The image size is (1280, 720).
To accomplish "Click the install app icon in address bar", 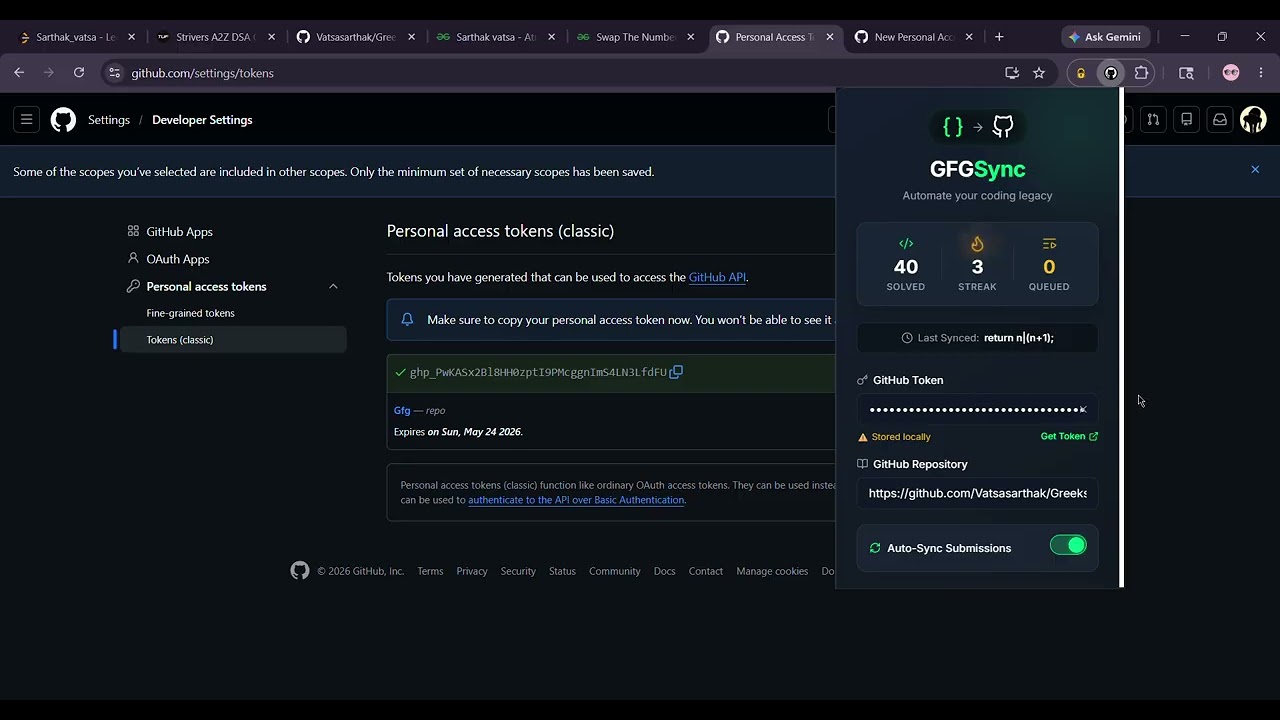I will (1012, 73).
